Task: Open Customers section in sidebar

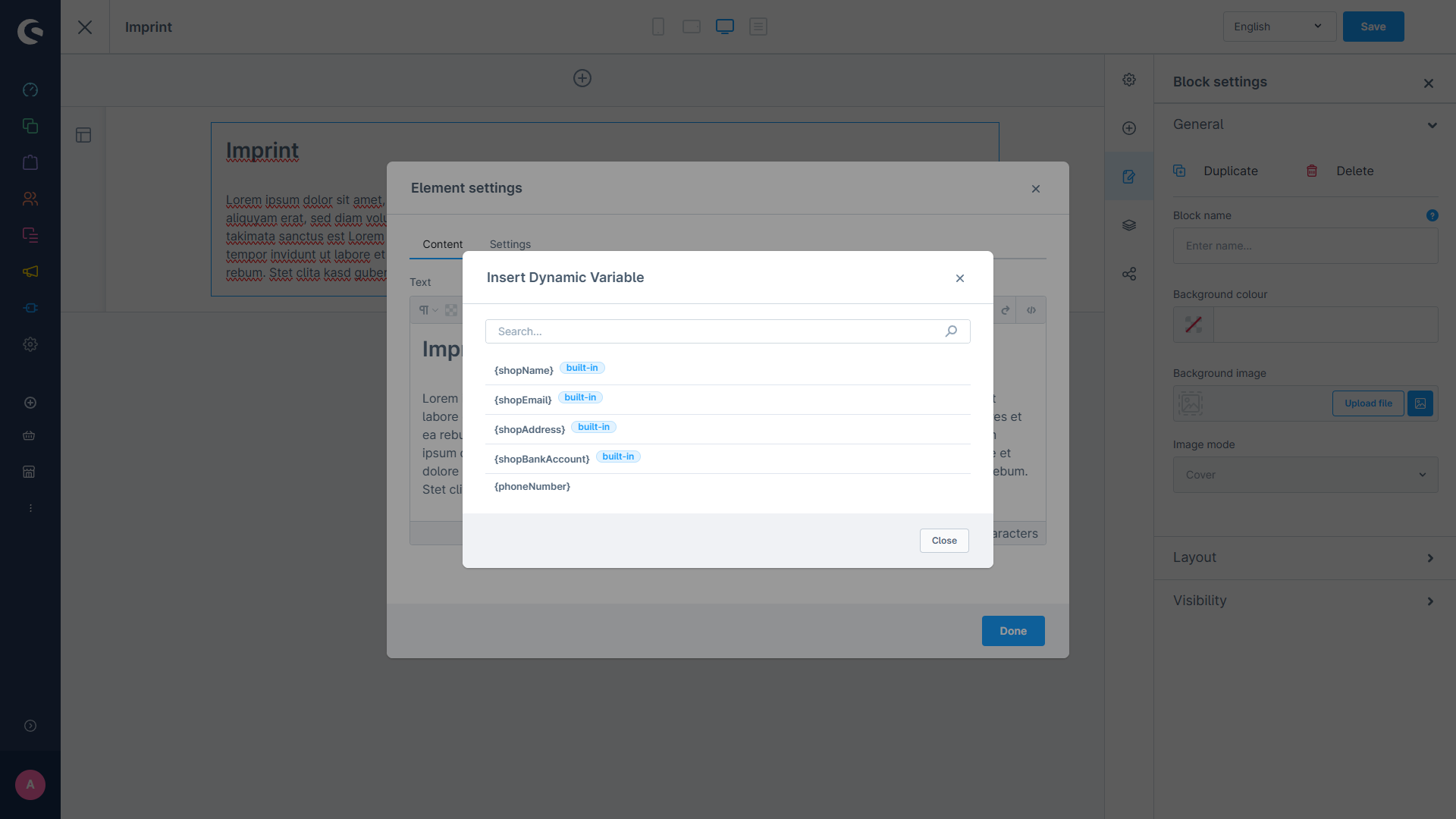Action: pos(30,199)
